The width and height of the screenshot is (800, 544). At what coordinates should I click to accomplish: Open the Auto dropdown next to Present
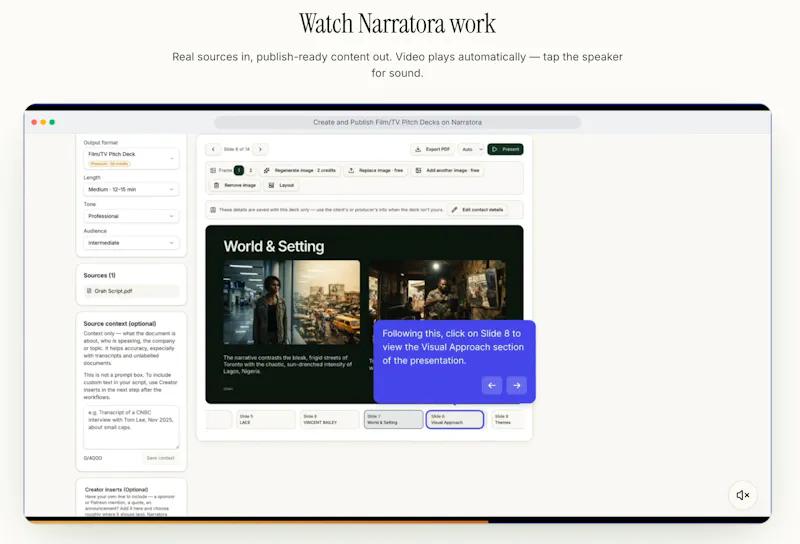(x=471, y=150)
